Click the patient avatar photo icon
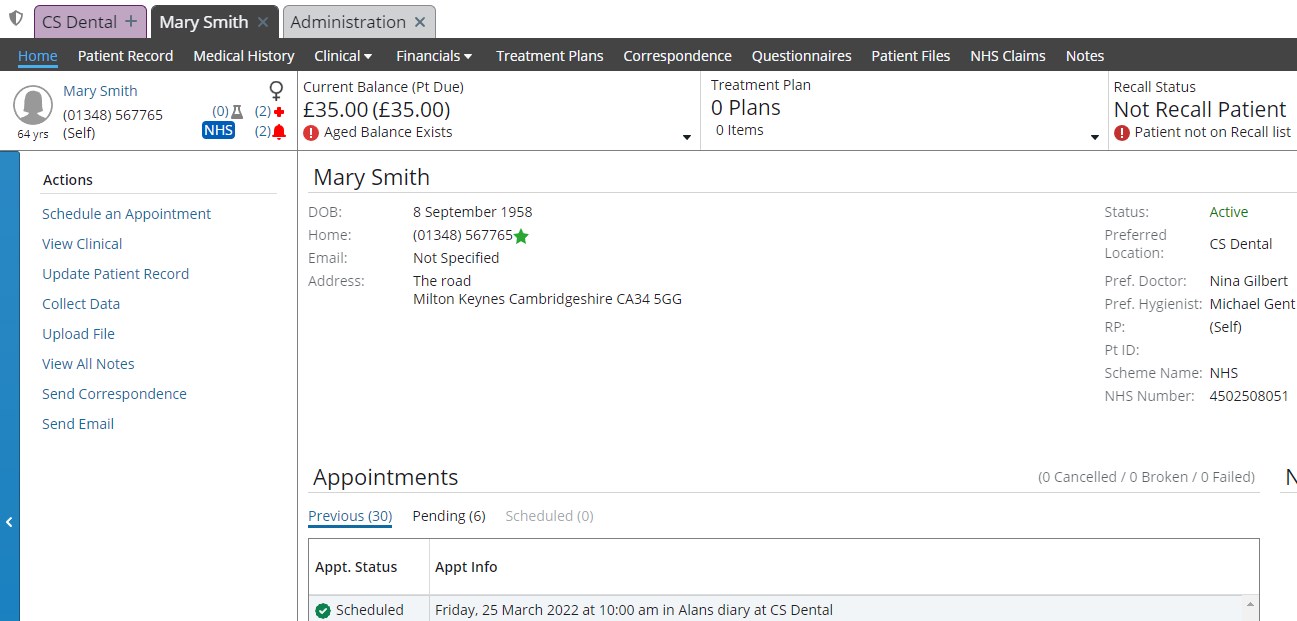Viewport: 1297px width, 621px height. coord(33,107)
